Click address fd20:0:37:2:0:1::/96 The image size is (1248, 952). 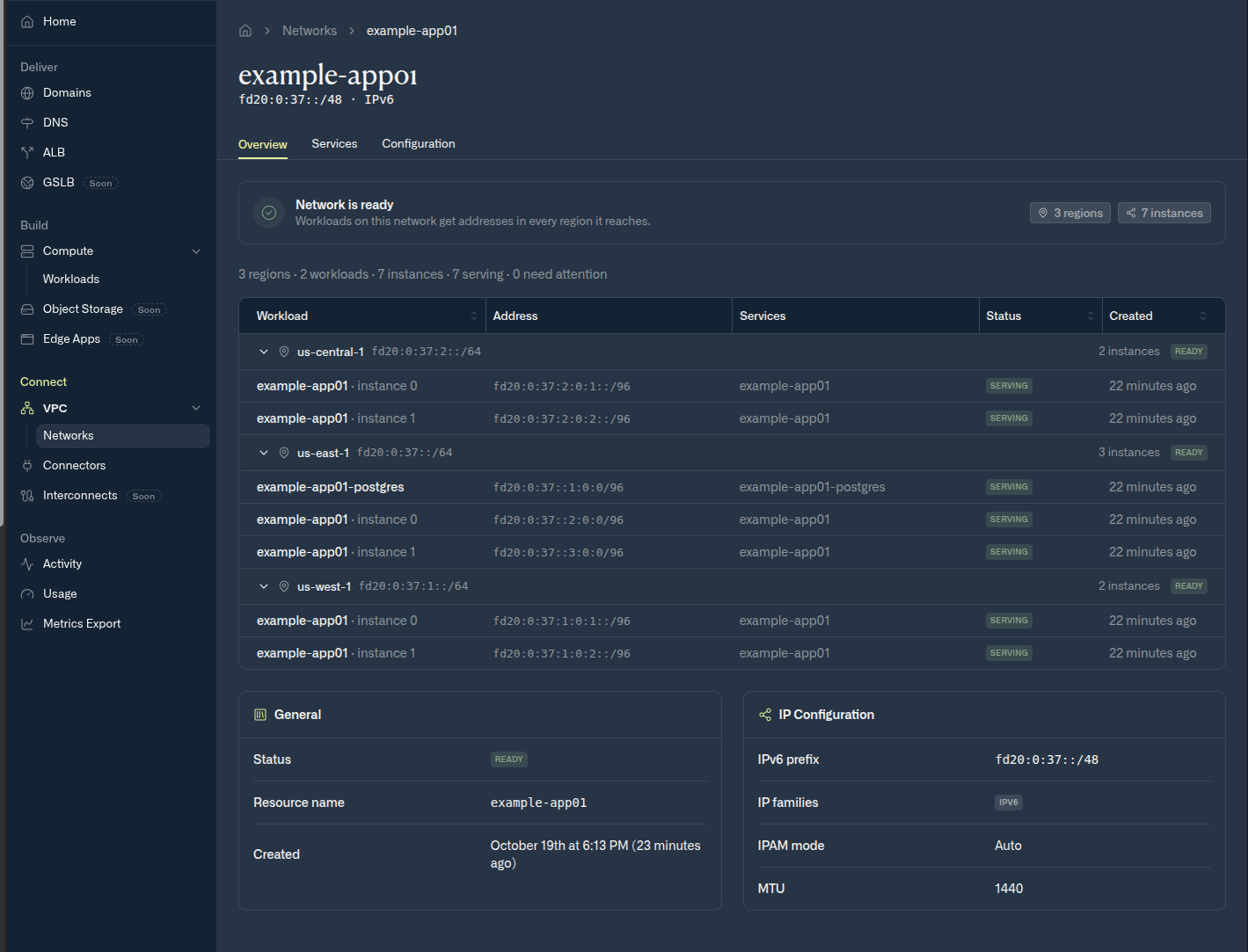click(562, 387)
